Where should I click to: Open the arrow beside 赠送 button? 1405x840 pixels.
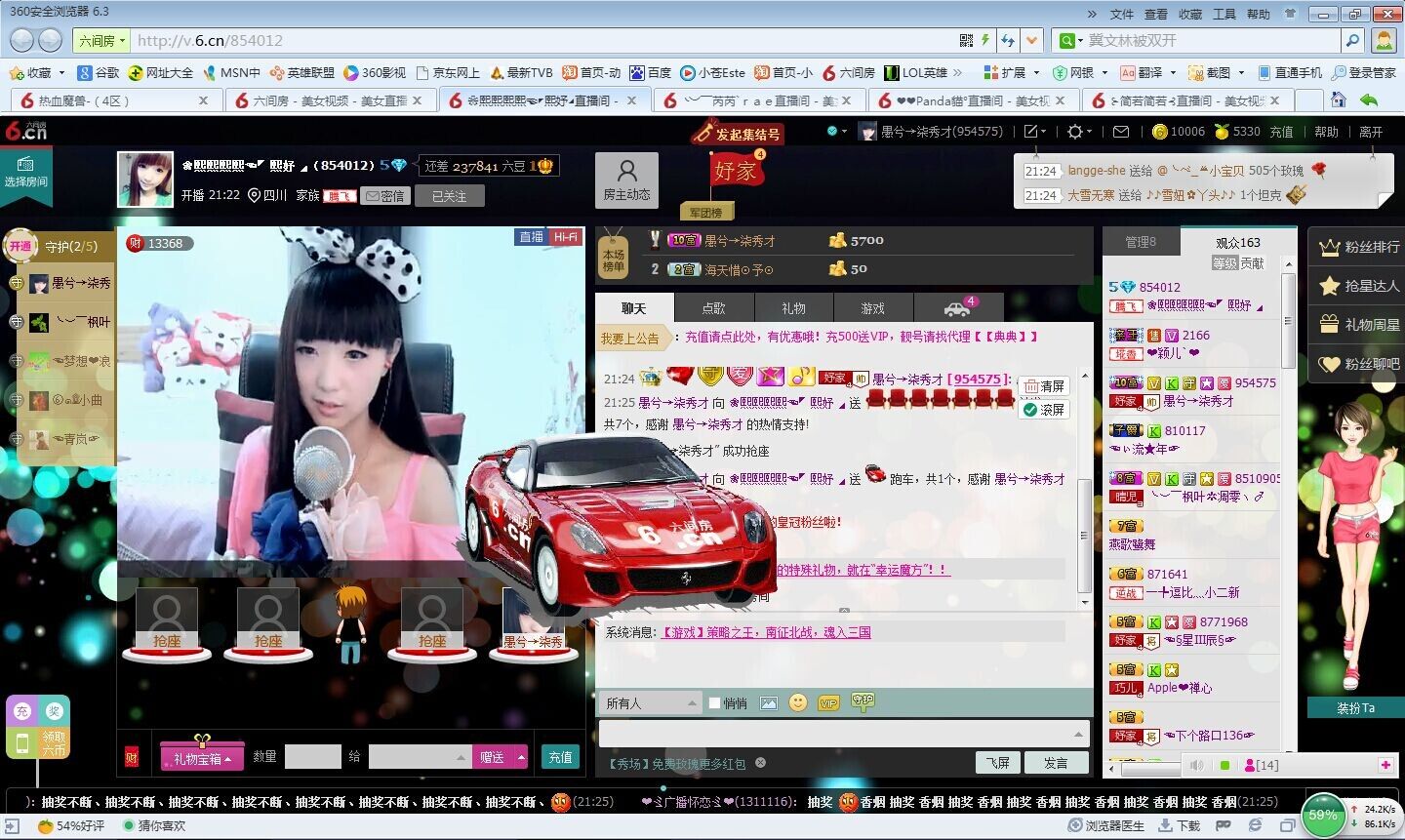click(522, 757)
